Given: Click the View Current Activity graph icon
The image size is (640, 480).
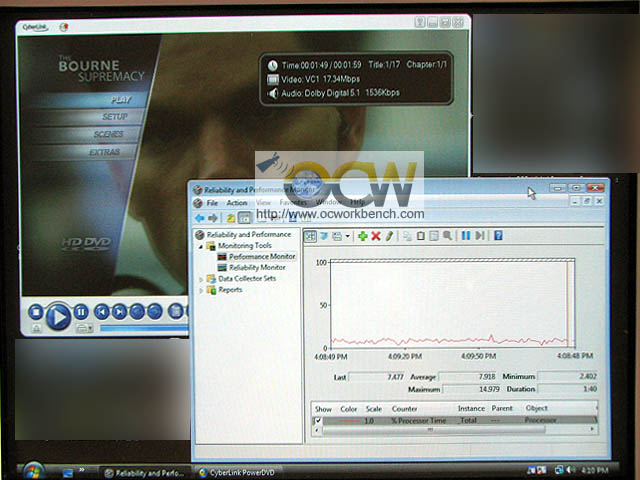Looking at the screenshot, I should coord(310,236).
